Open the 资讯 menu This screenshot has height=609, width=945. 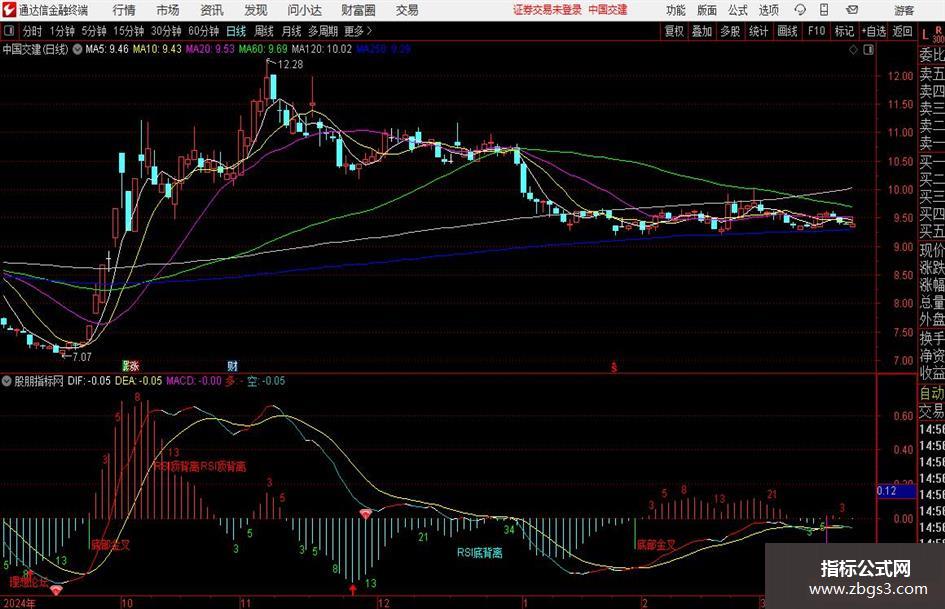click(212, 10)
